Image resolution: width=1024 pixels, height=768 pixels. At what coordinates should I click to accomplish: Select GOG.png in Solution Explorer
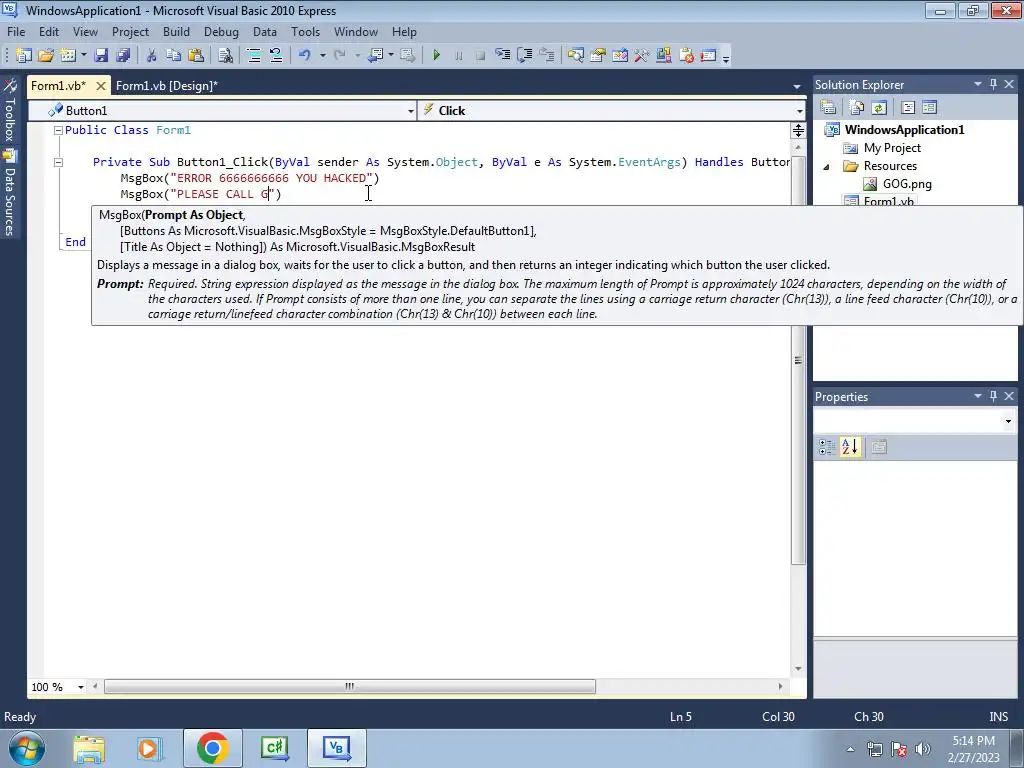907,184
